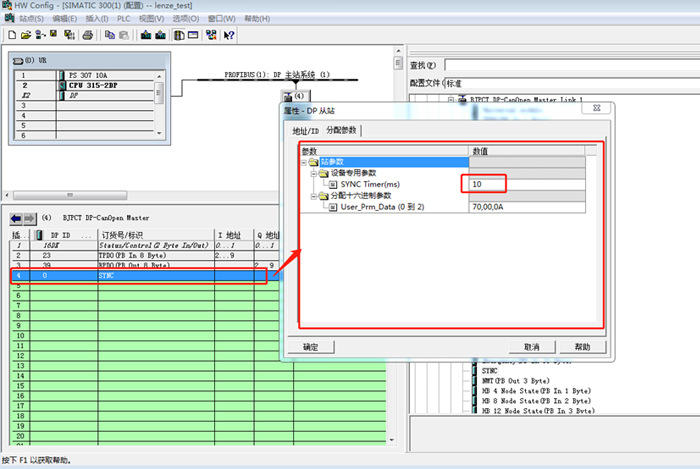Image resolution: width=700 pixels, height=469 pixels.
Task: Select the SYNC Timer(ms) parameter row
Action: tap(370, 184)
